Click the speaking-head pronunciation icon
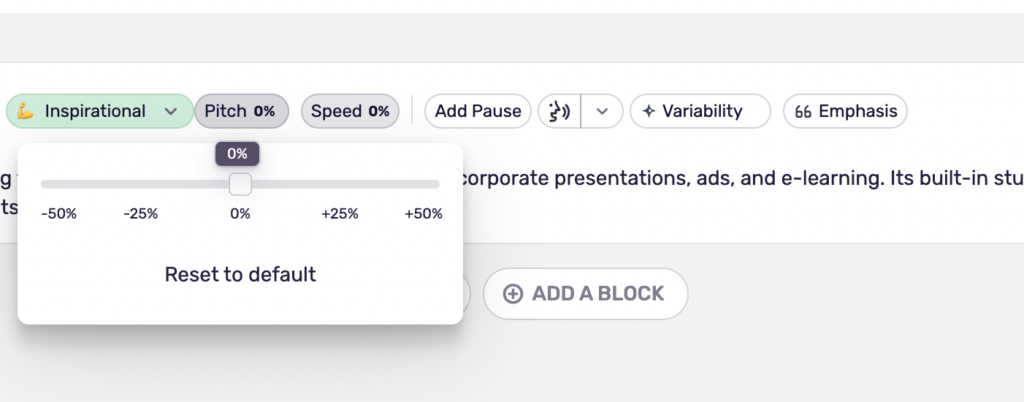Viewport: 1024px width, 402px height. pos(559,111)
